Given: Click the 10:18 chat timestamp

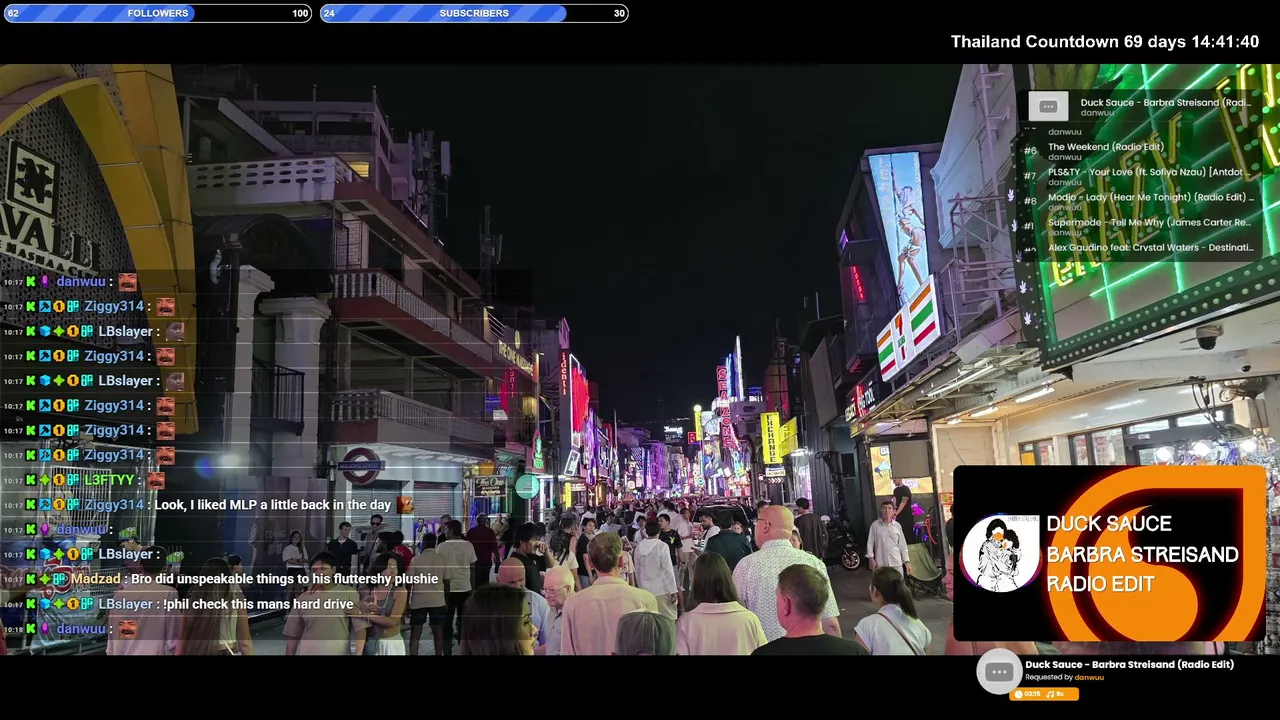Looking at the screenshot, I should (12, 630).
